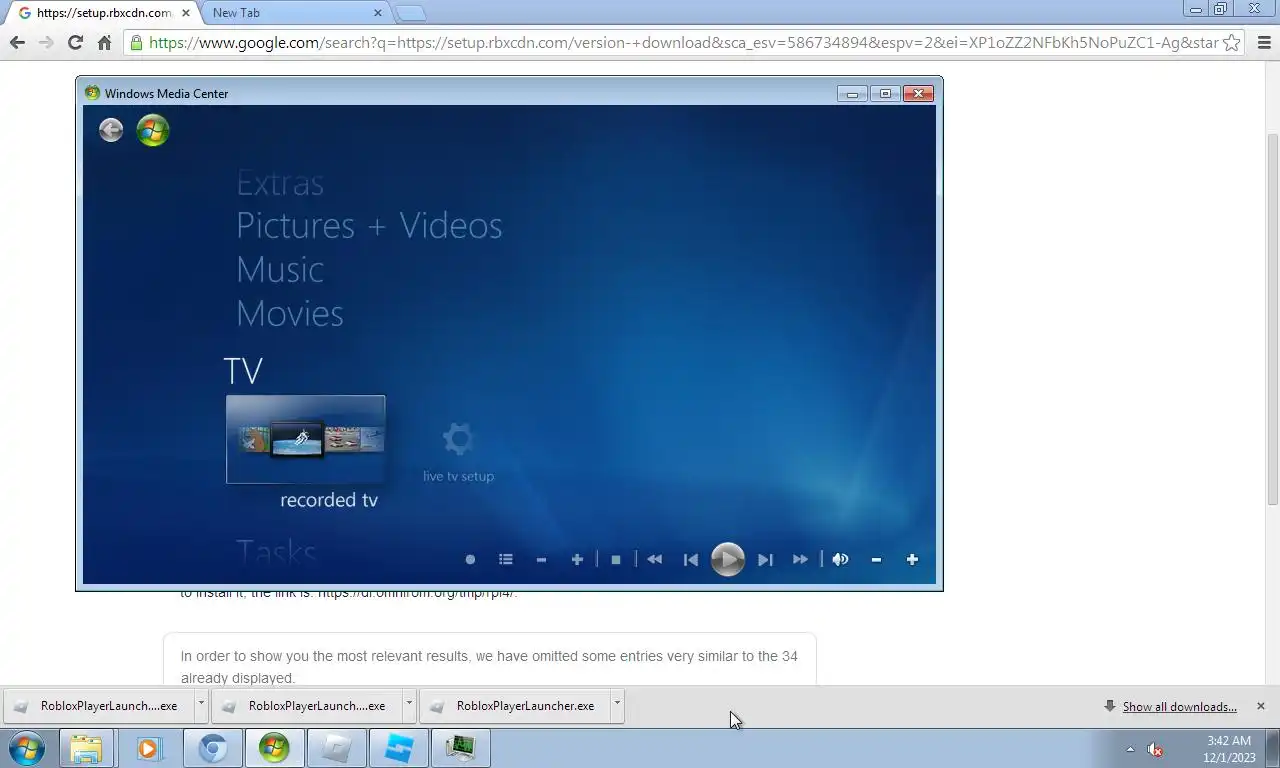
Task: Bookmark this page with the star
Action: click(x=1232, y=42)
